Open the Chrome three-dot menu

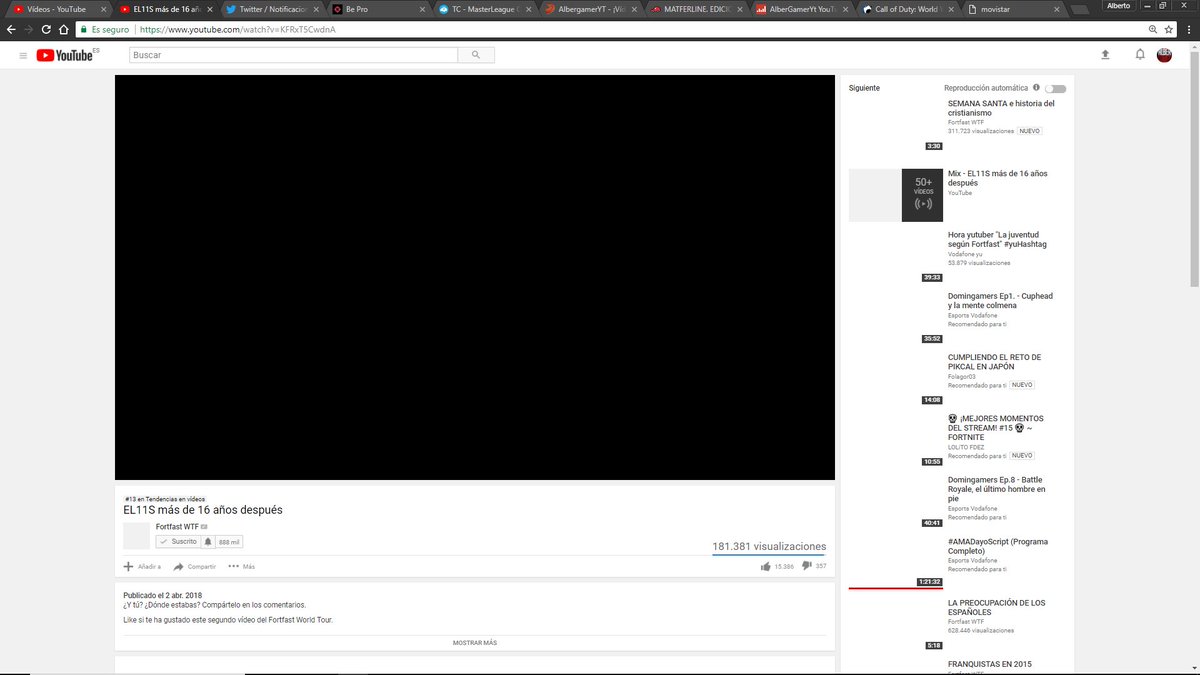click(1189, 29)
